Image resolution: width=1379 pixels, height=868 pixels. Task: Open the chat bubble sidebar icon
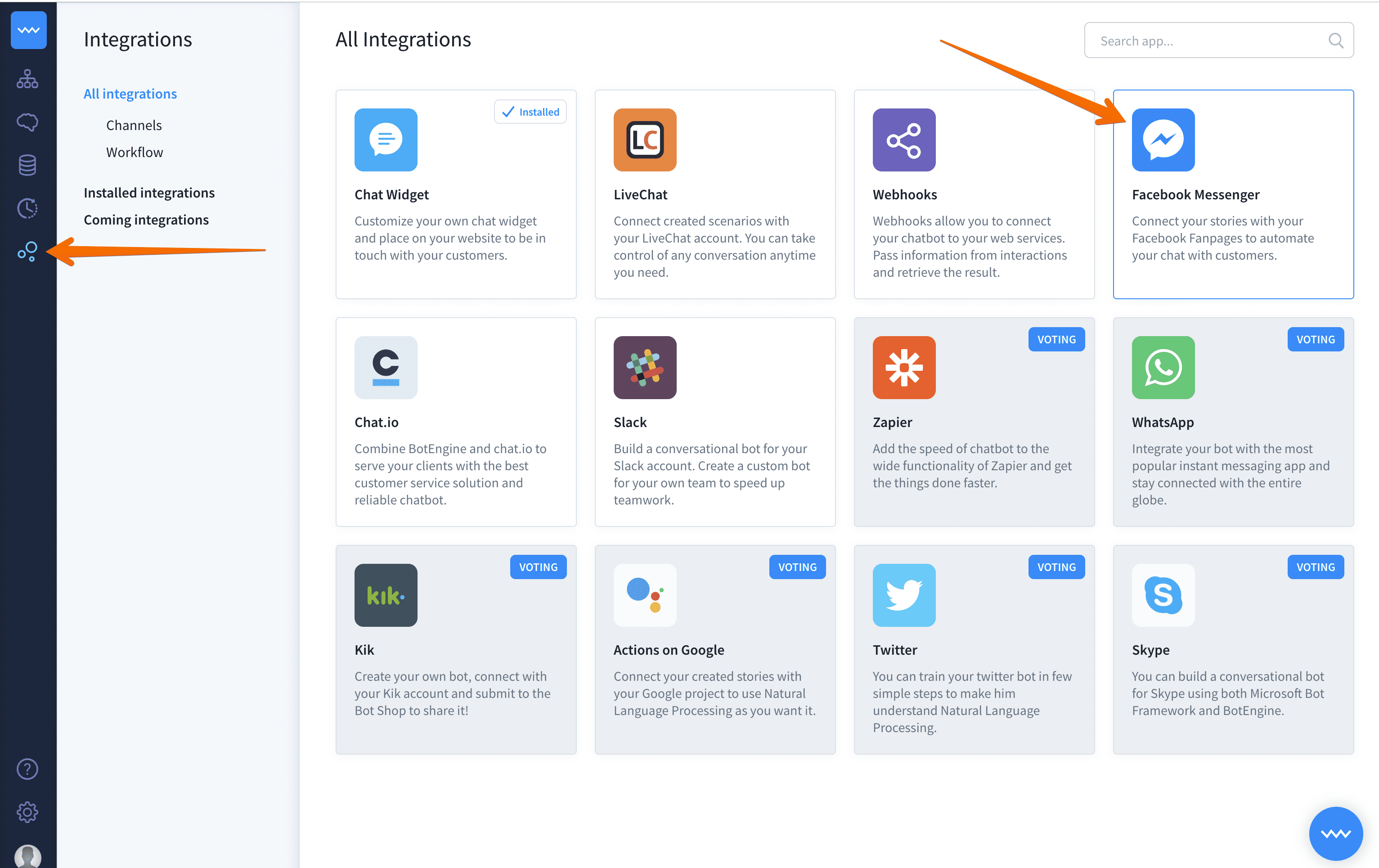point(27,122)
